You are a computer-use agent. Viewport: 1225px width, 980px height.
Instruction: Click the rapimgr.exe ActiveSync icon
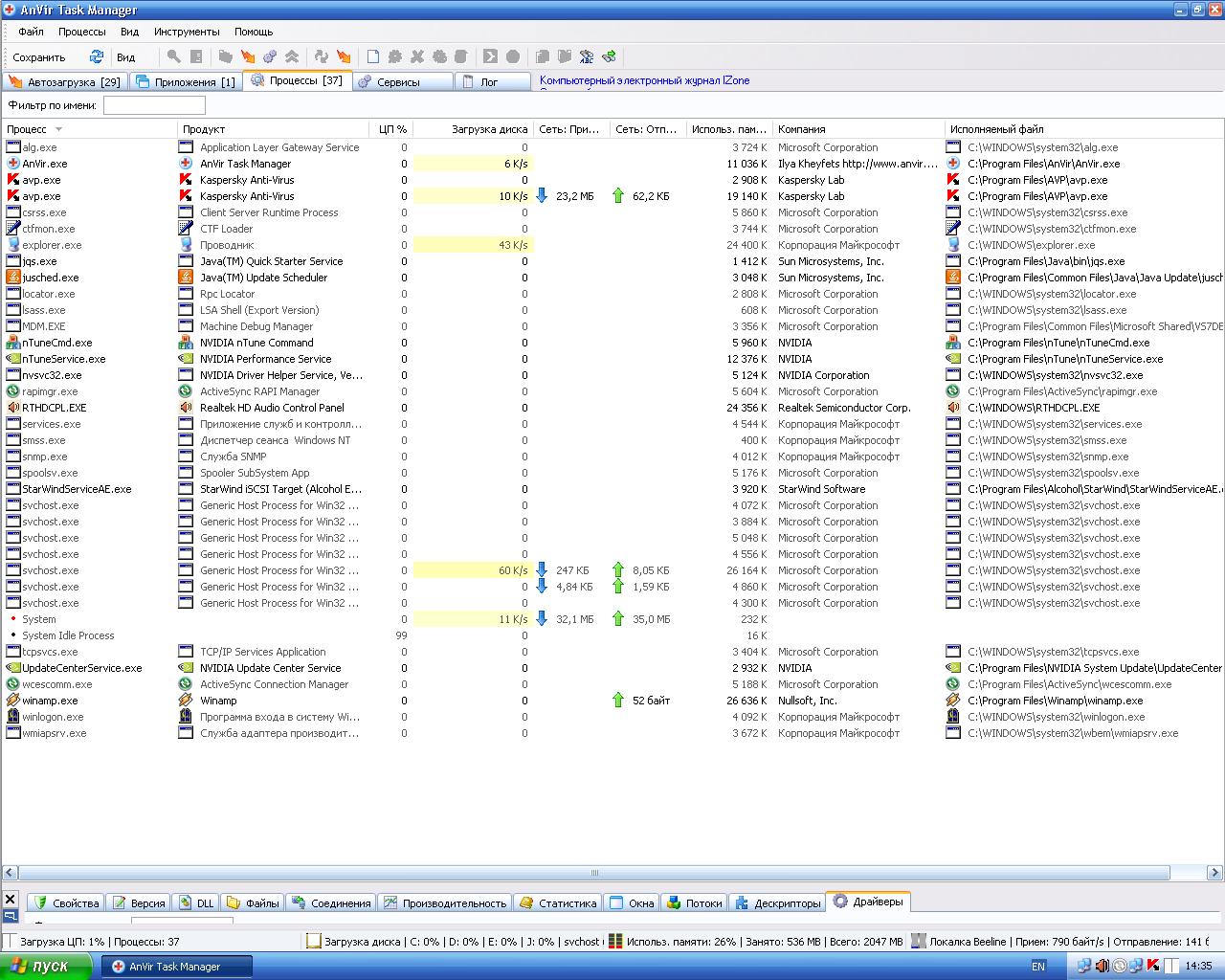[x=13, y=391]
